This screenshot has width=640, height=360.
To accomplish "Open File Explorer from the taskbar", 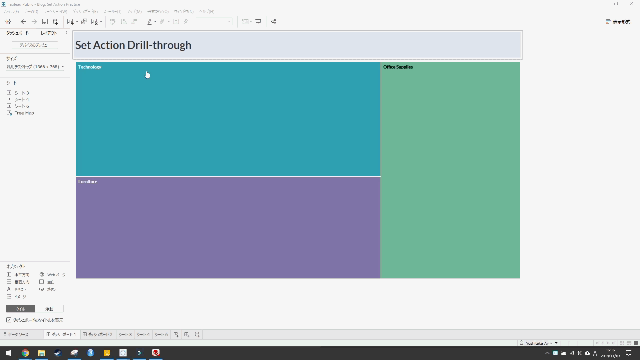I will (42, 353).
